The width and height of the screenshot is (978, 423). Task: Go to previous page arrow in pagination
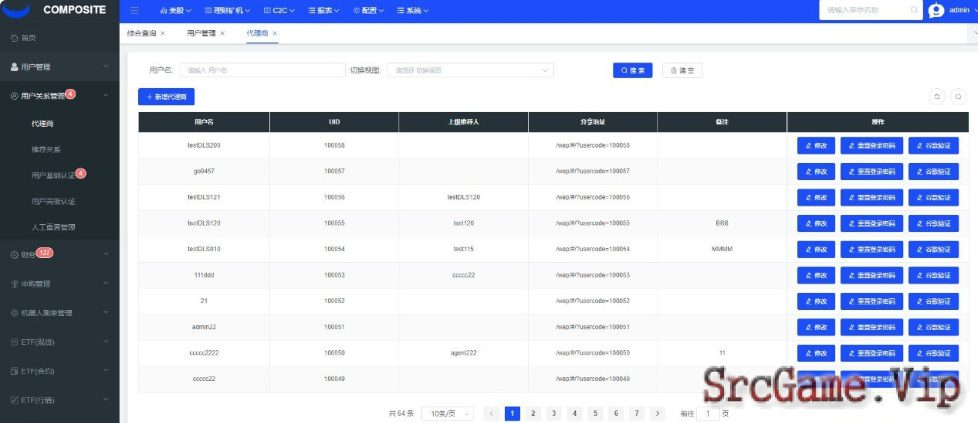click(x=491, y=413)
